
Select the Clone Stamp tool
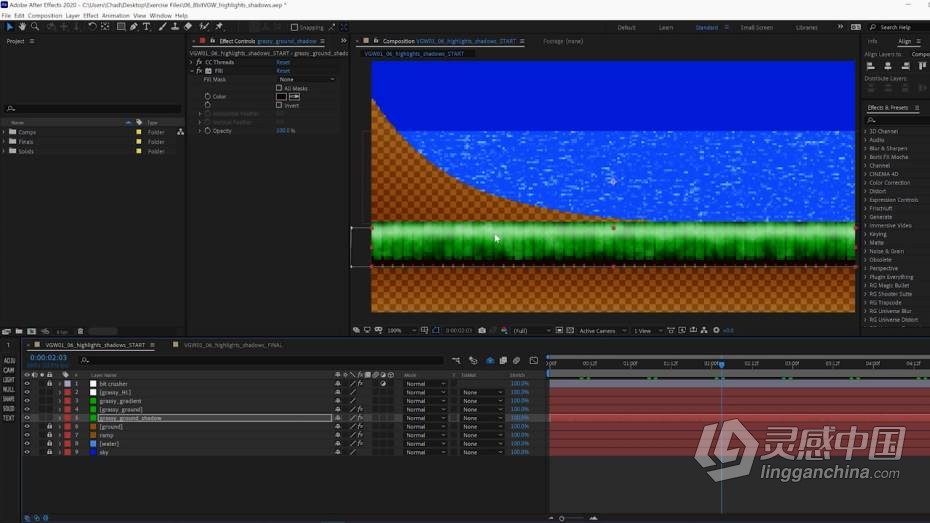(x=175, y=27)
